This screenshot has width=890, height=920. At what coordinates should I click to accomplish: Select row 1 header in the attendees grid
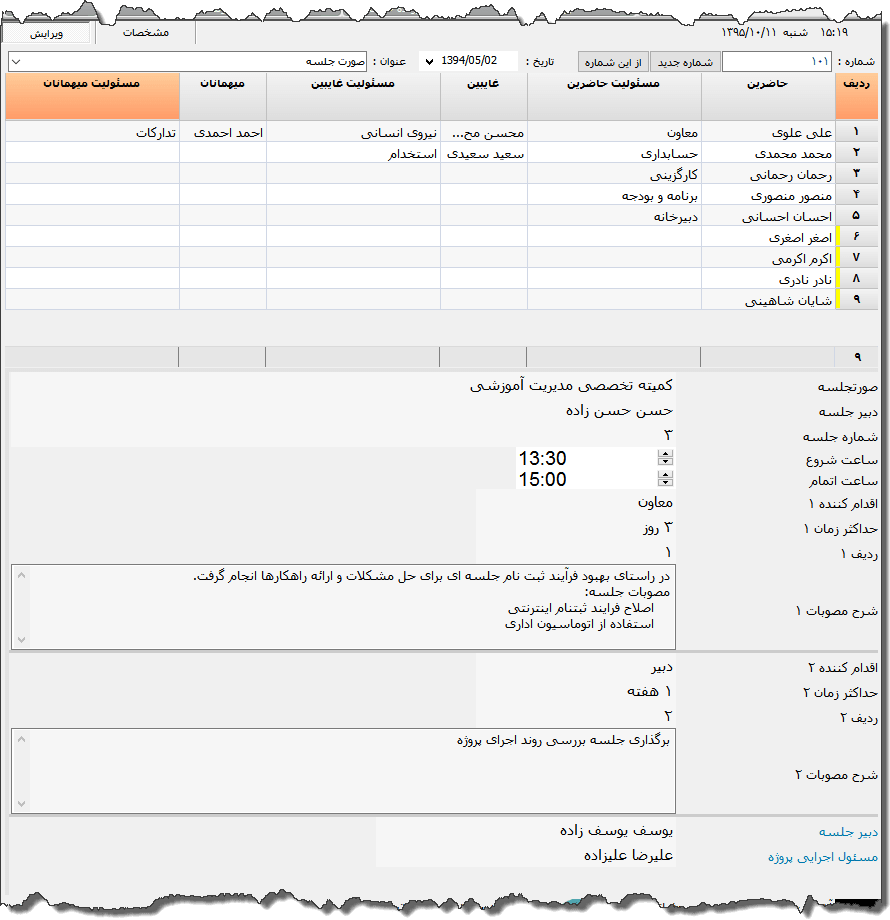point(856,131)
